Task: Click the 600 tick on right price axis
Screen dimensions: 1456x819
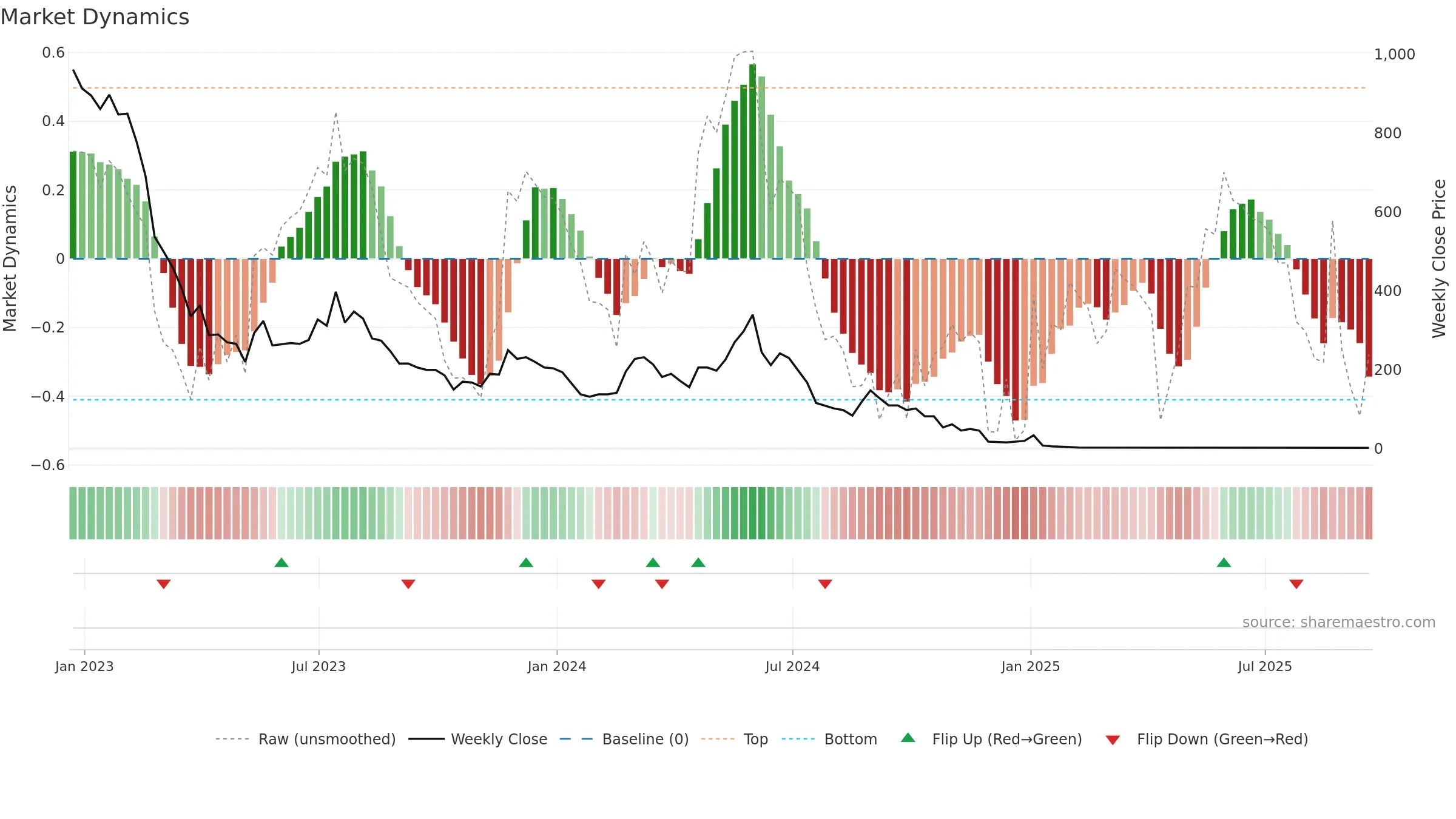Action: click(x=1388, y=212)
